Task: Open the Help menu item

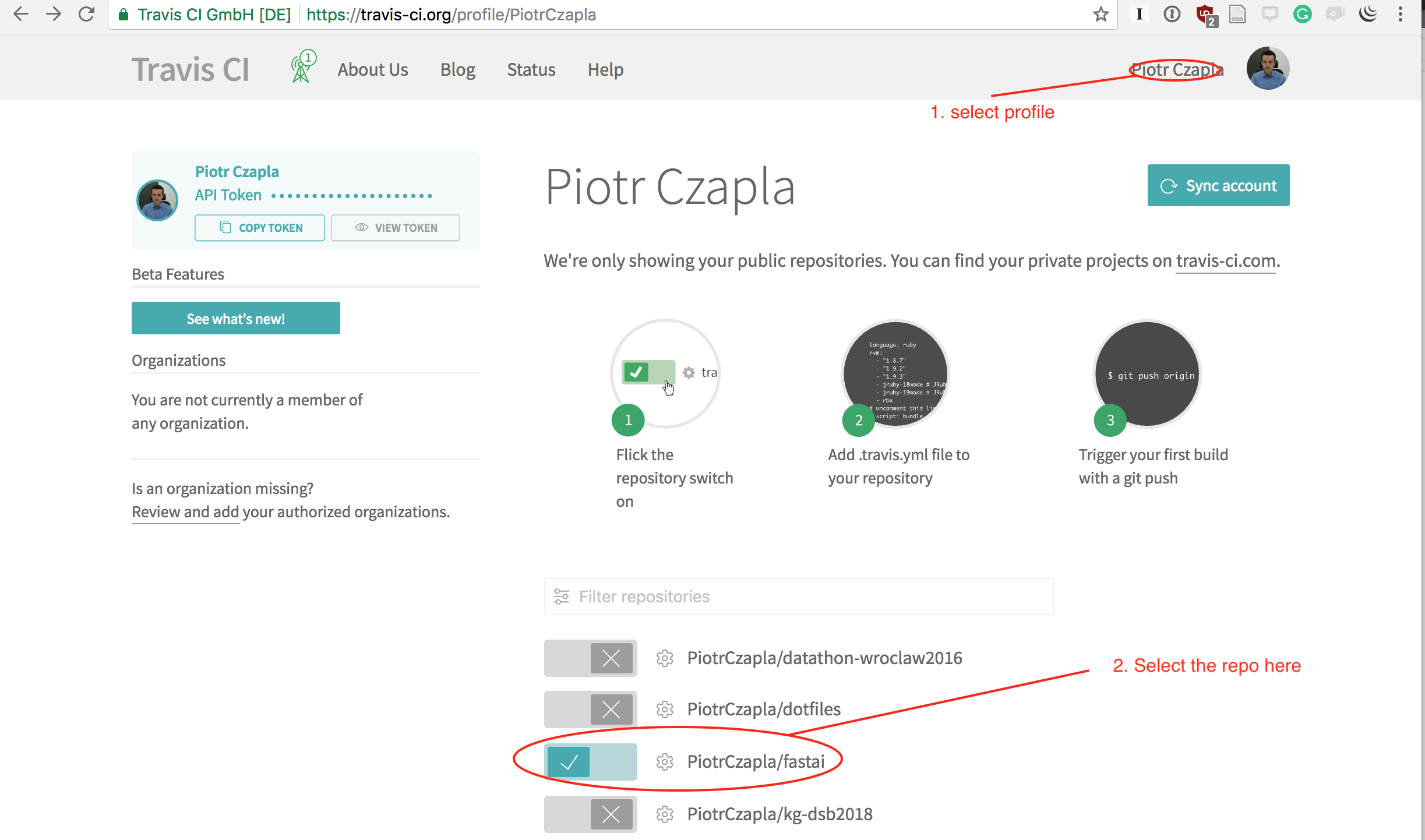Action: pos(605,69)
